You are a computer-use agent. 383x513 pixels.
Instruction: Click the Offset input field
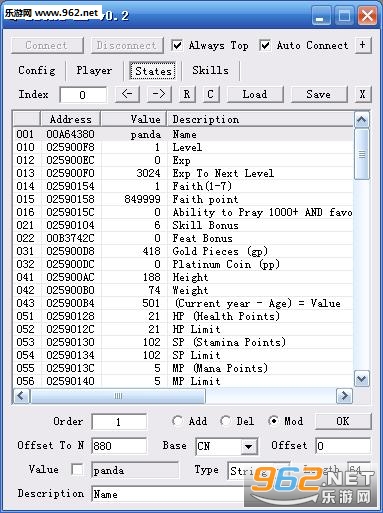(x=343, y=446)
